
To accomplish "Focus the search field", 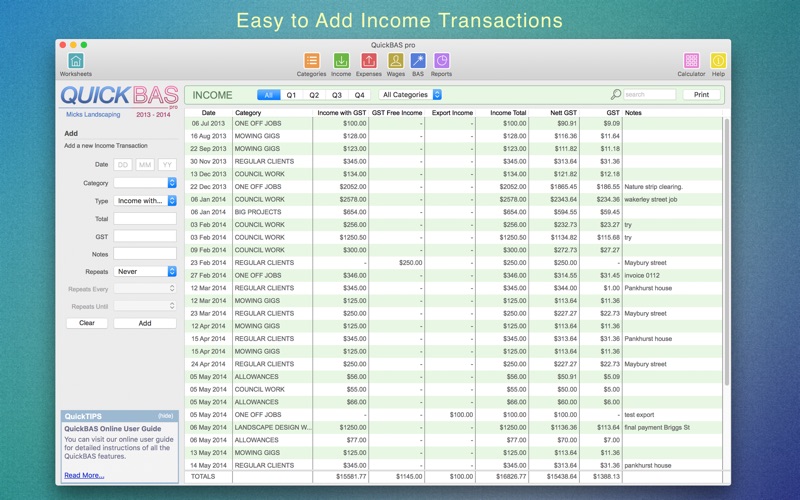I will coord(649,94).
